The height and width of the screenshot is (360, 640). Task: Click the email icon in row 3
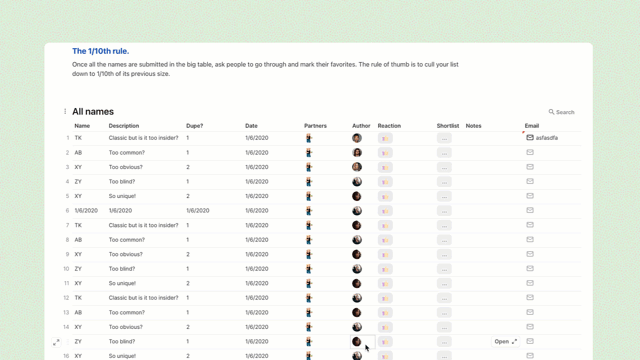(x=530, y=167)
